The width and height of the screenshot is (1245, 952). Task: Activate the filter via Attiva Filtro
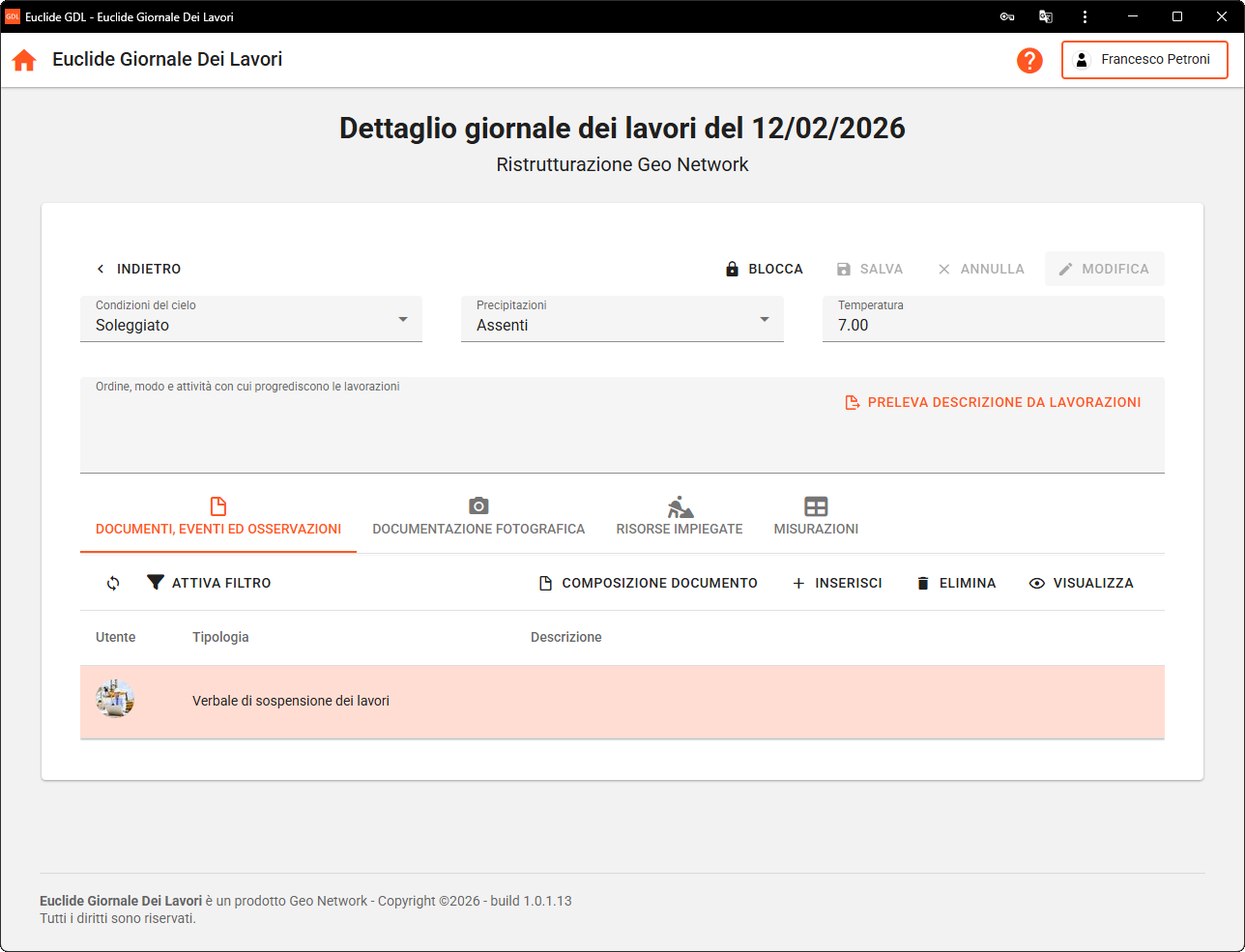[209, 583]
